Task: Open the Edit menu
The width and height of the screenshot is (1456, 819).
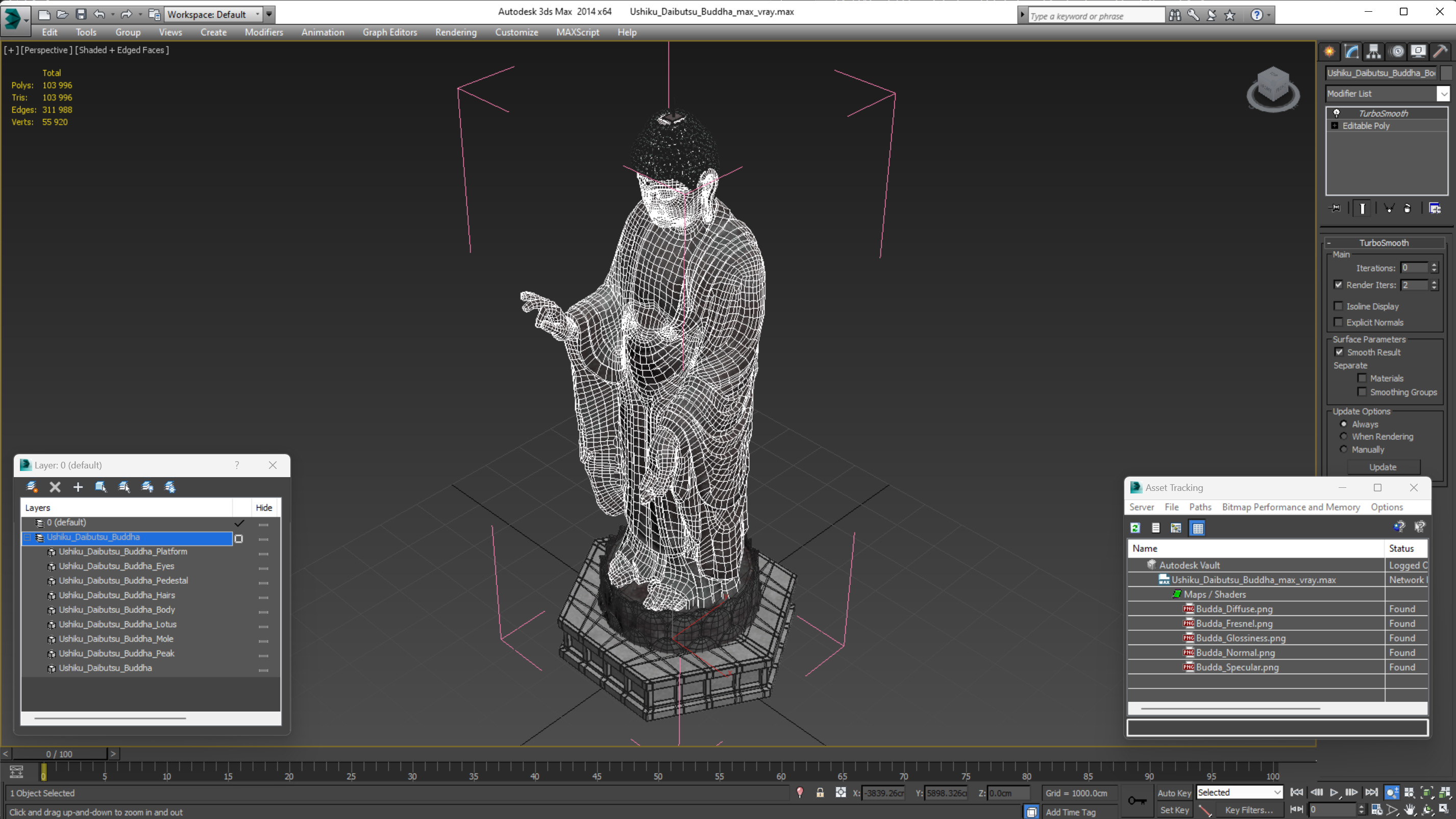Action: (x=49, y=32)
